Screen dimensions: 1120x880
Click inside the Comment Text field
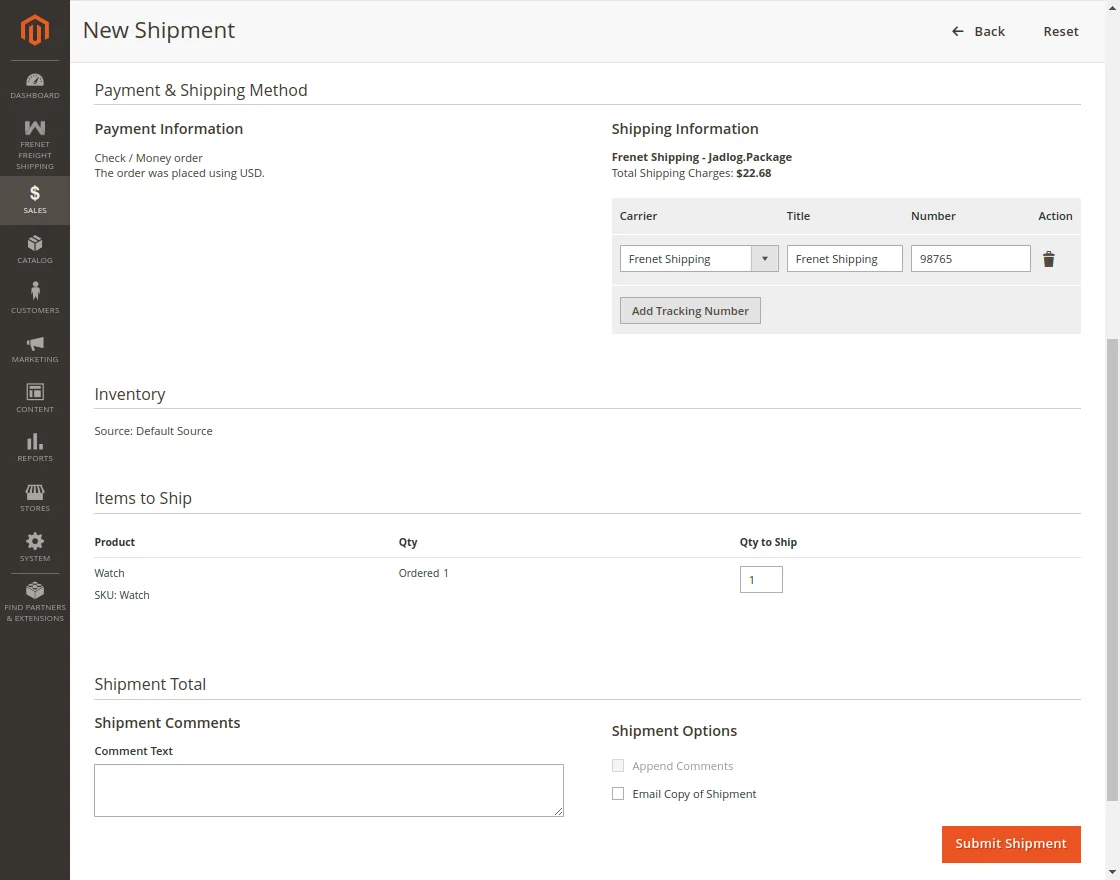tap(329, 790)
